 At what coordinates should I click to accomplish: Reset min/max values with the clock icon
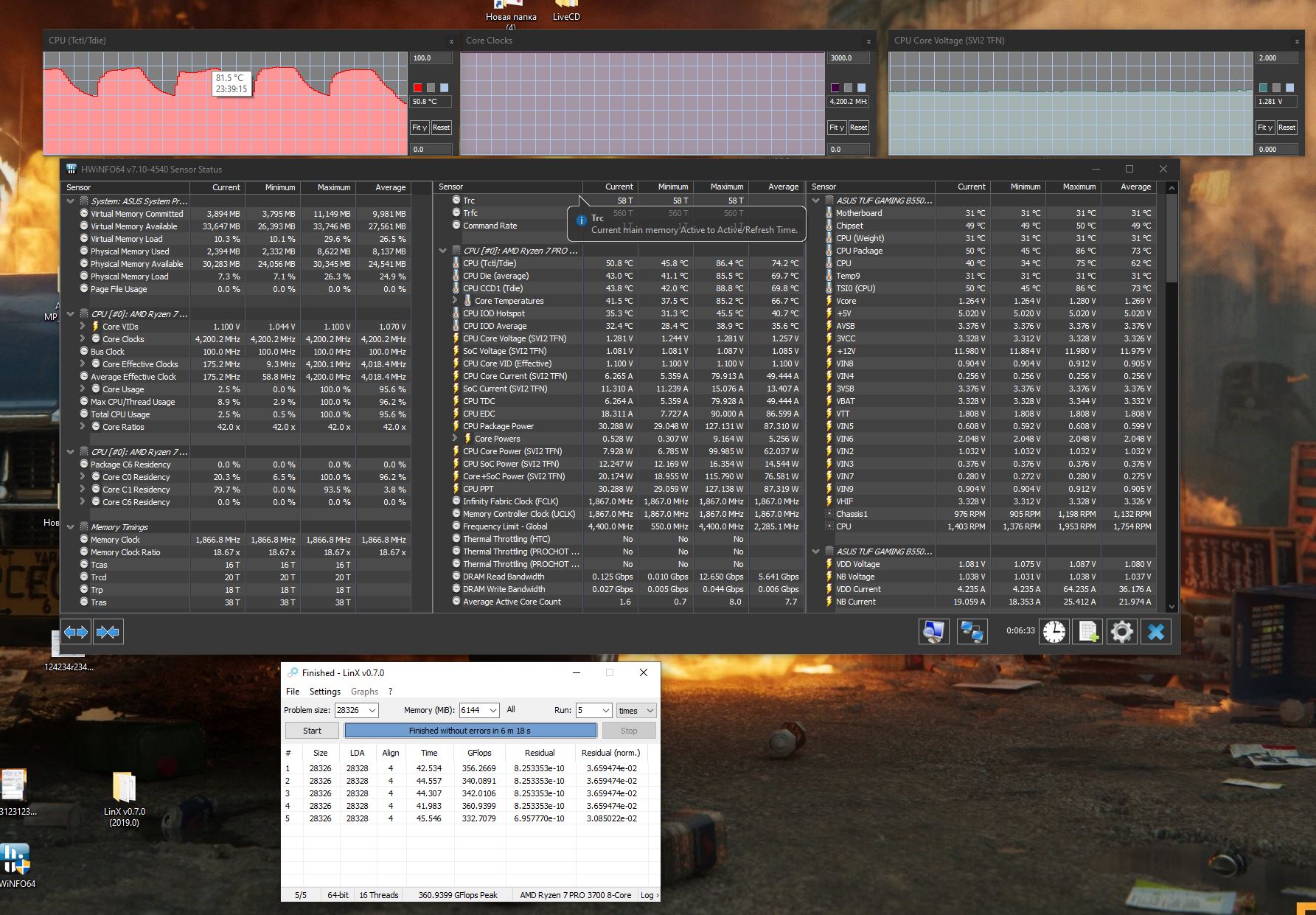click(x=1054, y=632)
